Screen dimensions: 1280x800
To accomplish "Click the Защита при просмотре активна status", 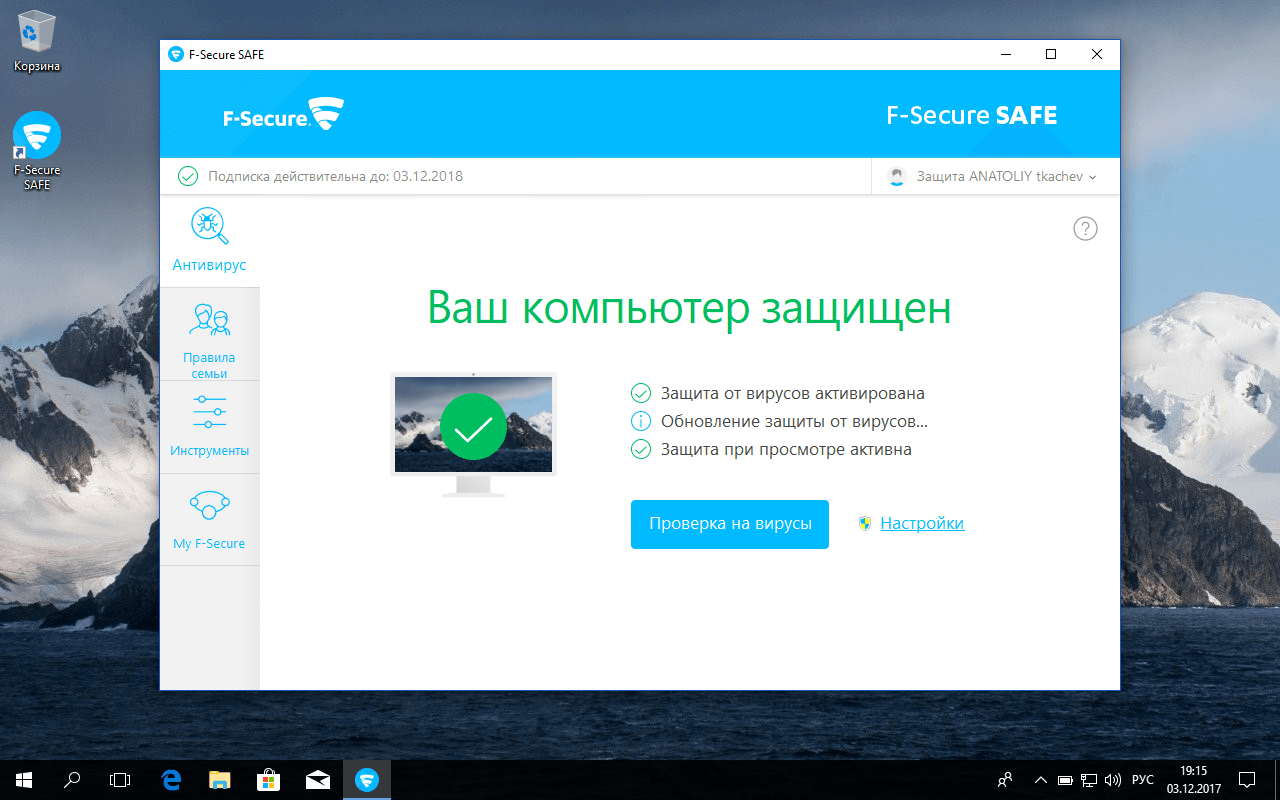I will tap(786, 449).
